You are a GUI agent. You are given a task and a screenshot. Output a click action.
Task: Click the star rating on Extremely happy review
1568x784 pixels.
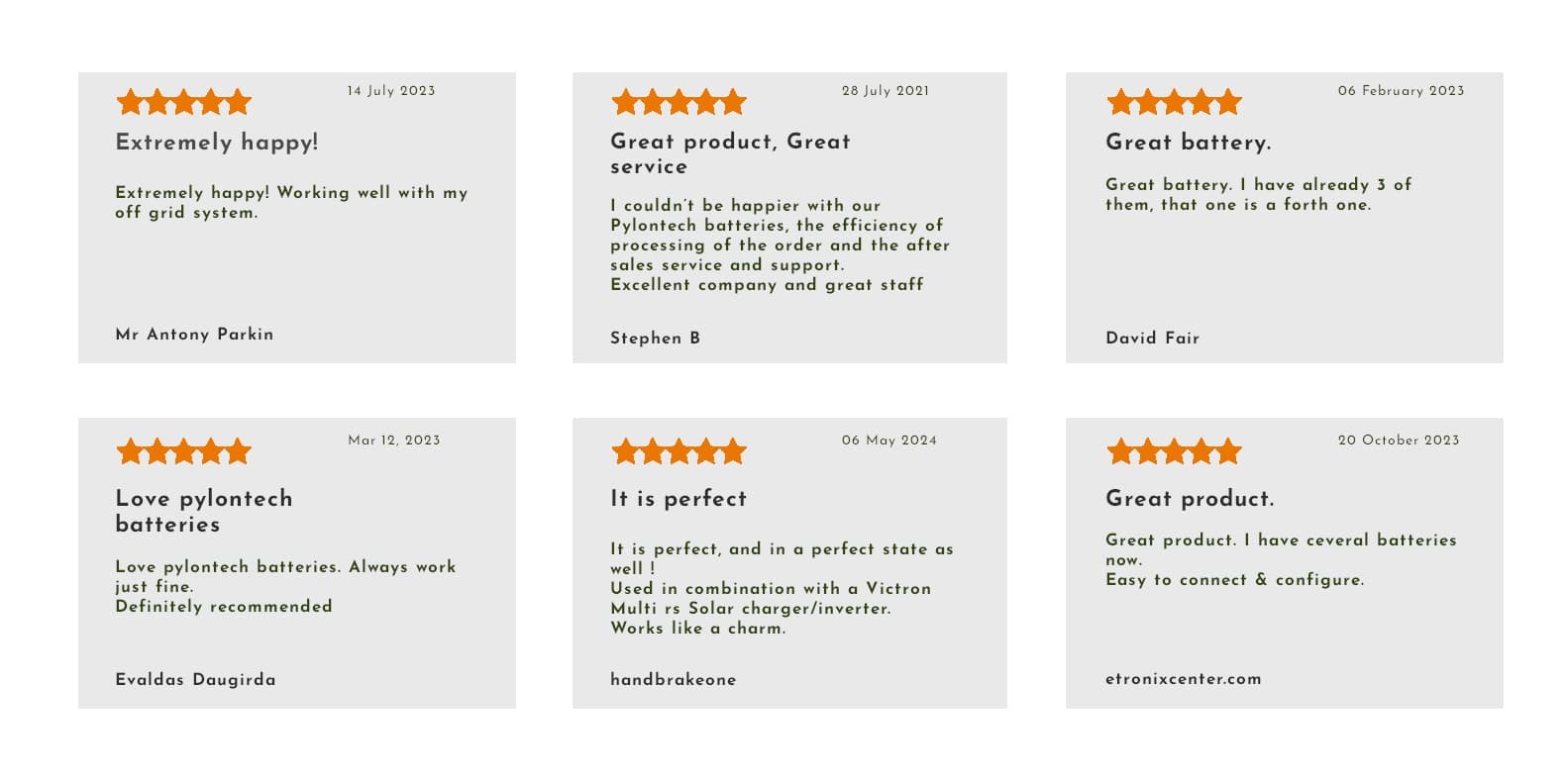(x=183, y=102)
